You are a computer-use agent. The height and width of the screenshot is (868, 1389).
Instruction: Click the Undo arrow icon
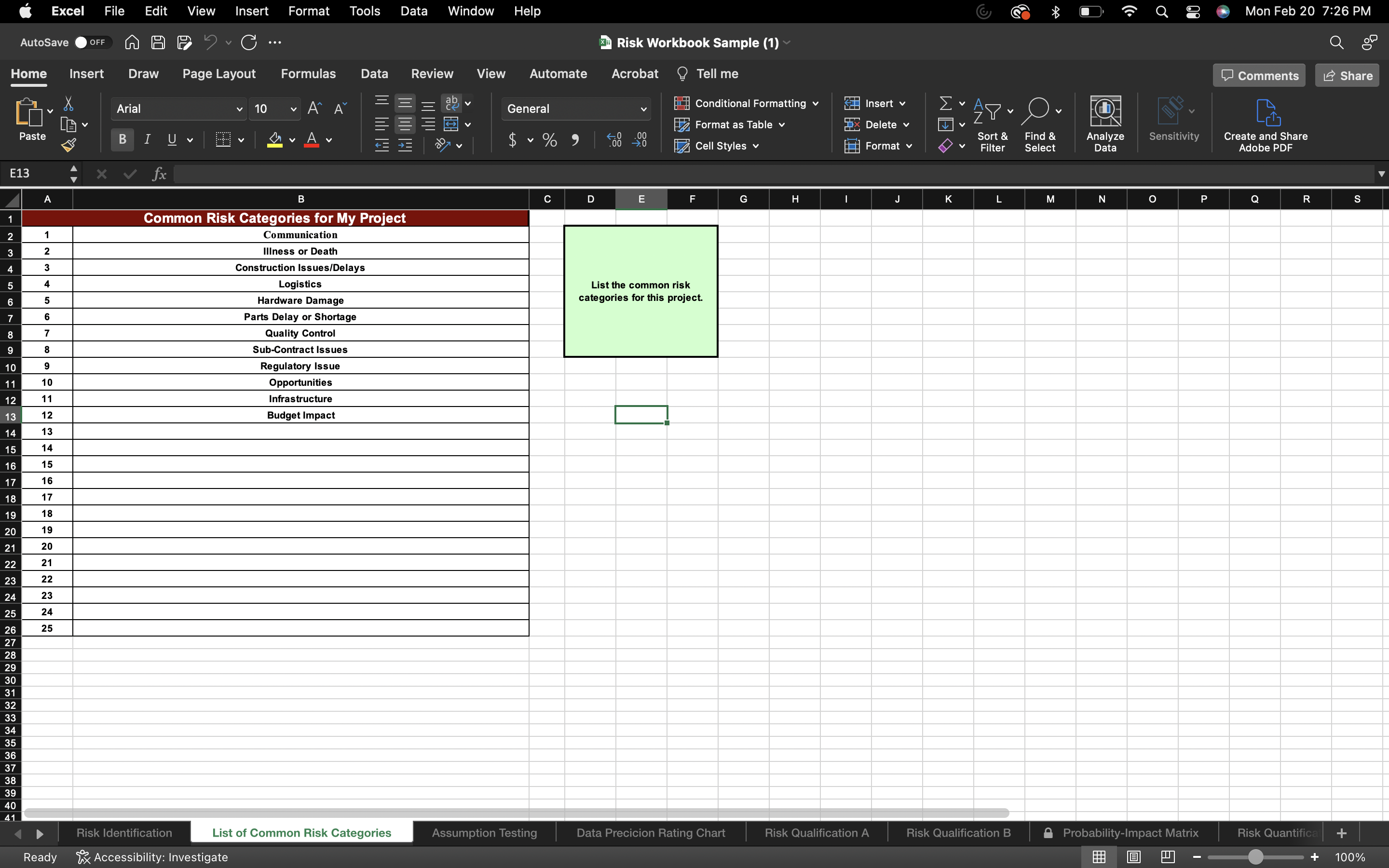(211, 42)
